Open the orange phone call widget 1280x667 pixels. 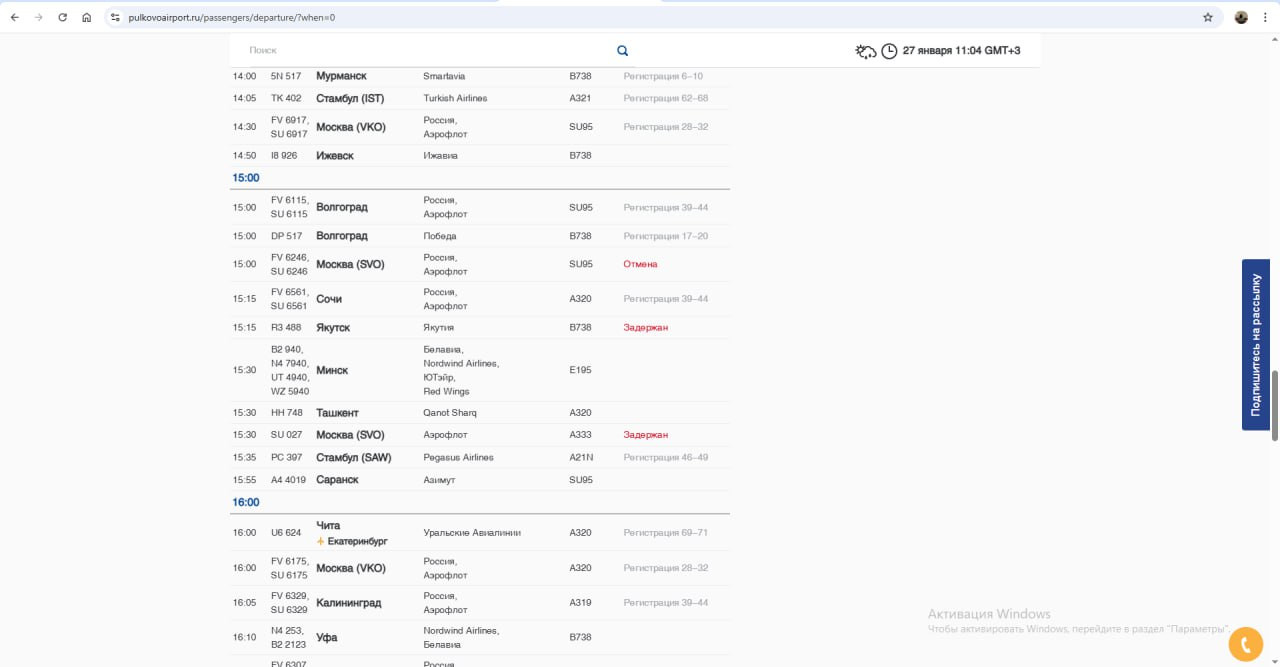[1245, 645]
